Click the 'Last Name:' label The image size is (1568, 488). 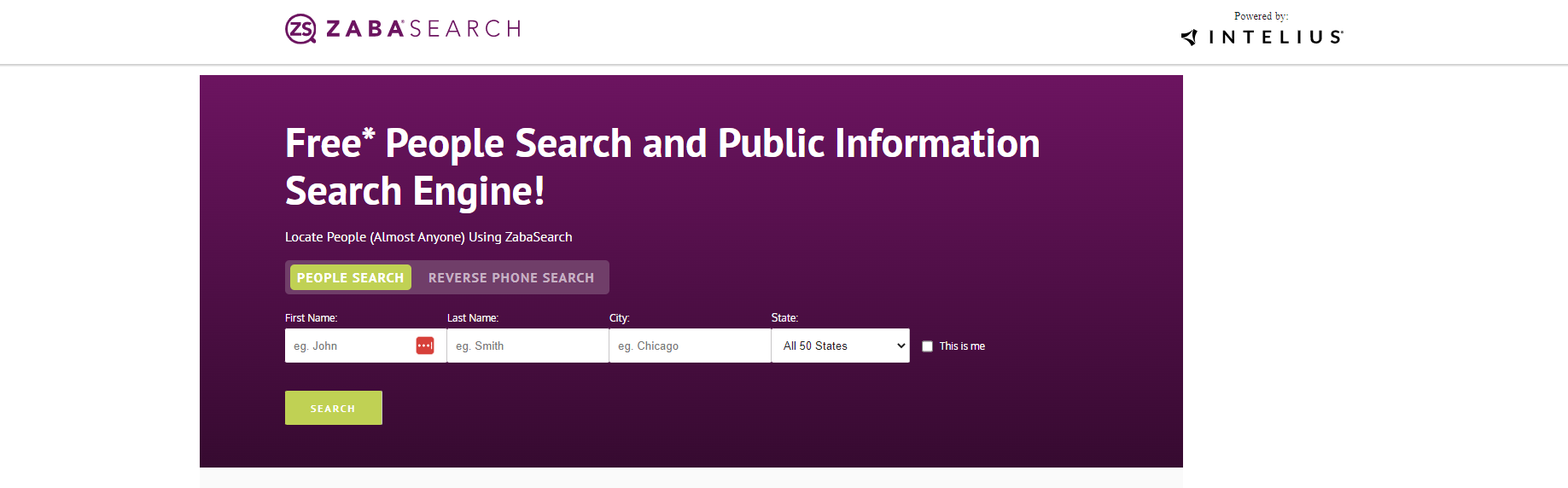tap(473, 318)
